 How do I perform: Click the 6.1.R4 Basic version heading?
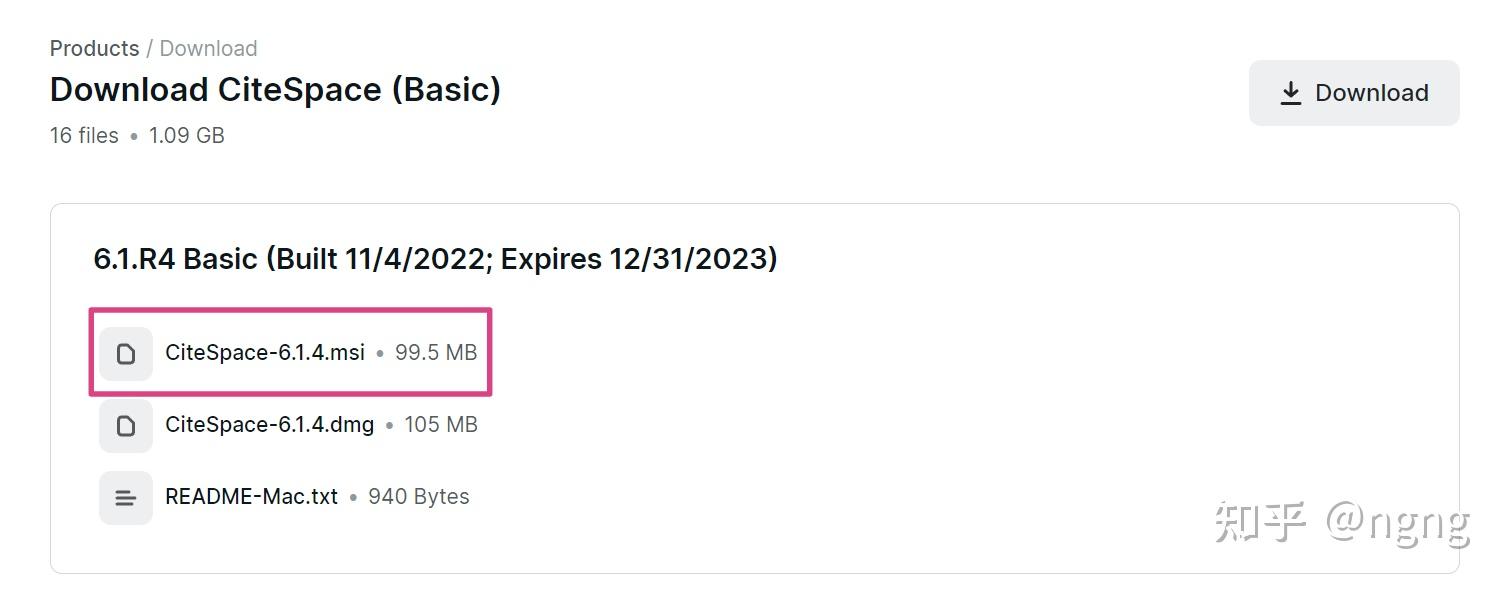176,259
